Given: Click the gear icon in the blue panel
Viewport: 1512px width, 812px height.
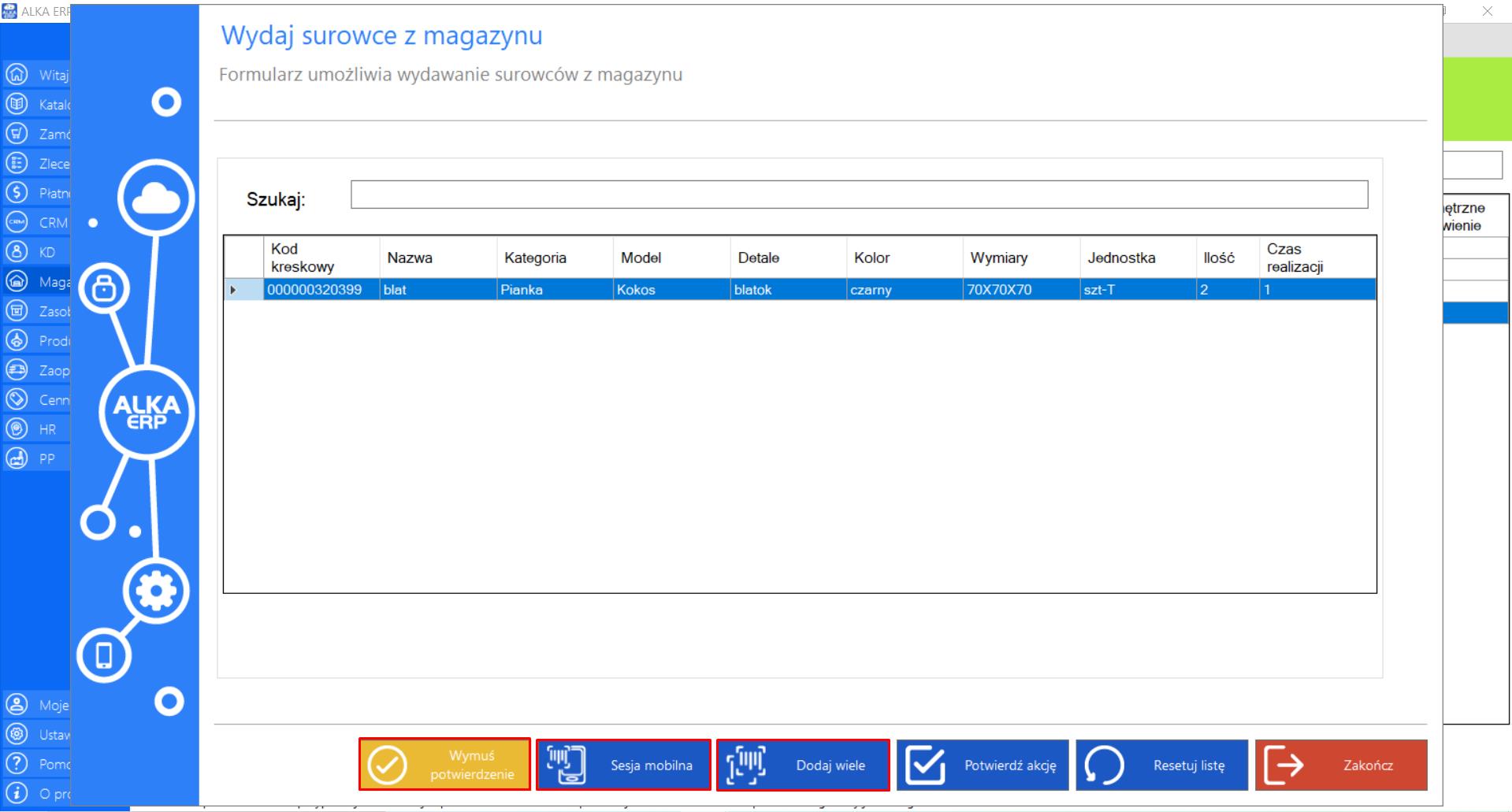Looking at the screenshot, I should (x=155, y=591).
